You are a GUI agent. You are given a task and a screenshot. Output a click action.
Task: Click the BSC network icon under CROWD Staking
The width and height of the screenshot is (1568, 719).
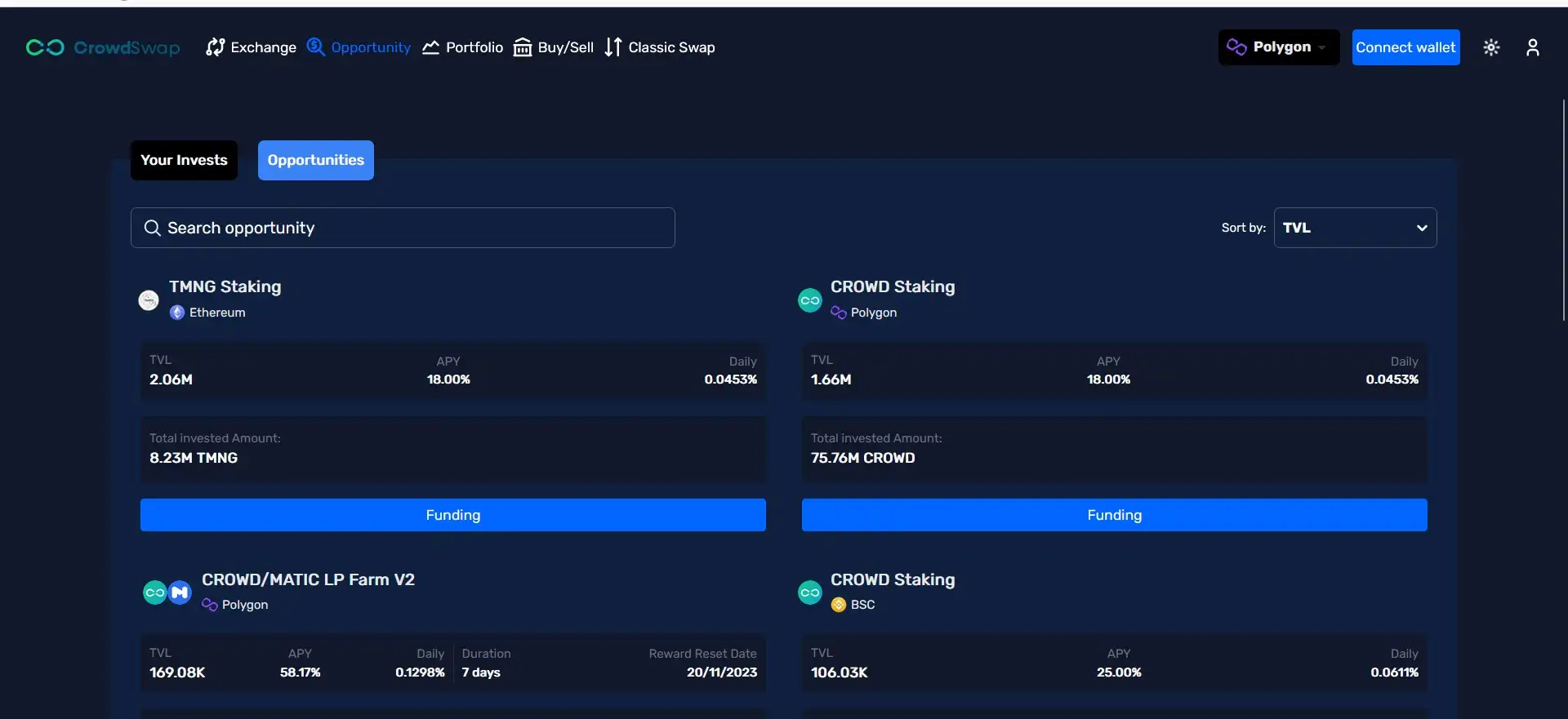point(839,605)
